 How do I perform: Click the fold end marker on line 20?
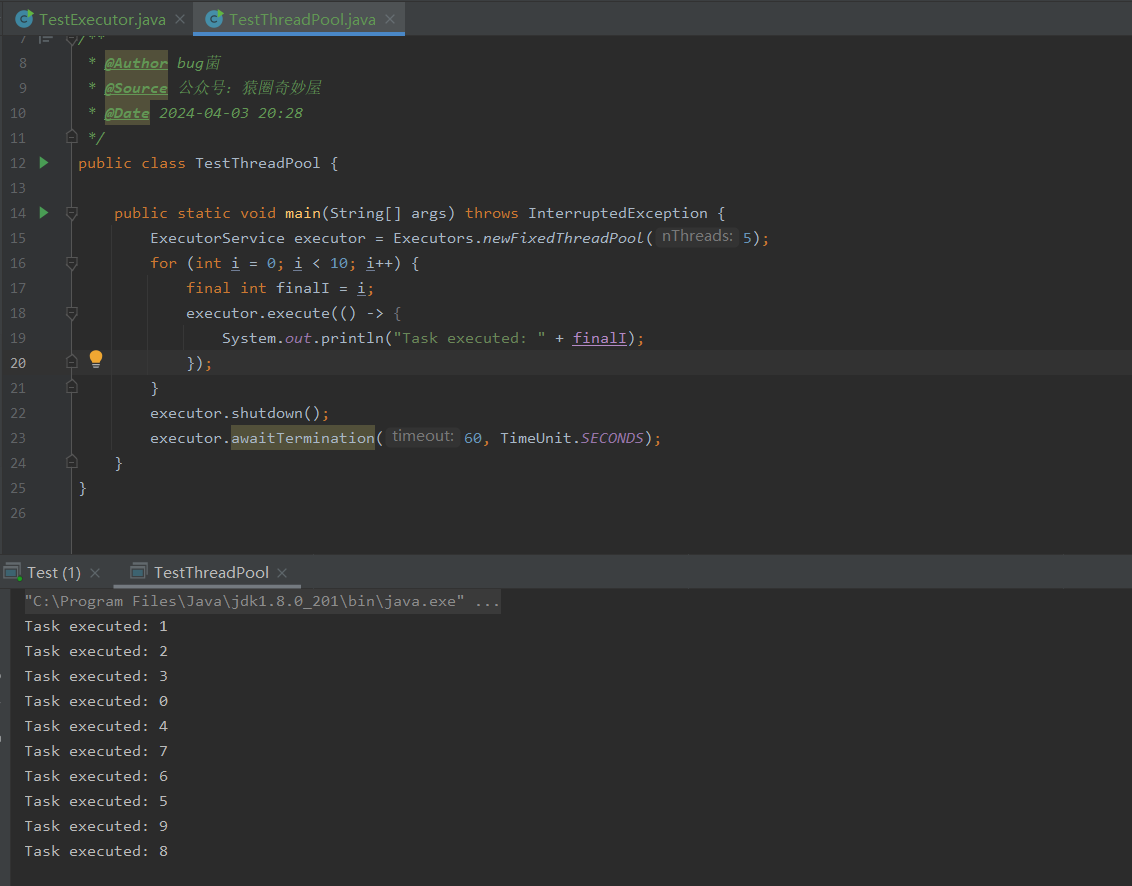[x=71, y=362]
